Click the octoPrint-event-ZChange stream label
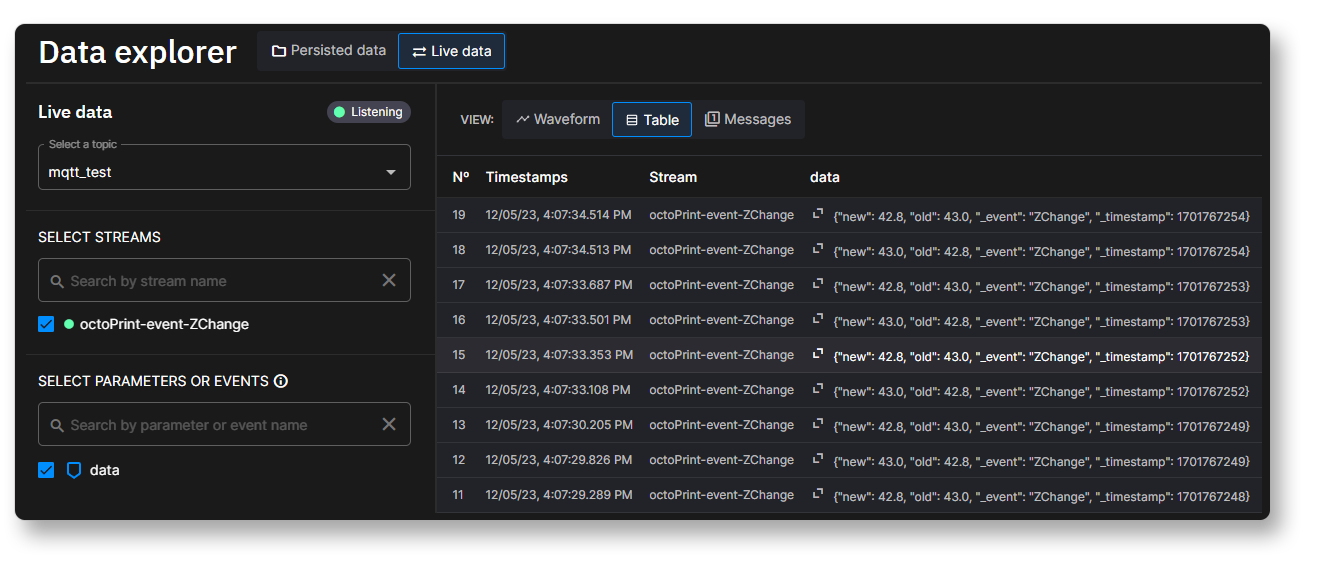Viewport: 1336px width, 585px height. 164,324
